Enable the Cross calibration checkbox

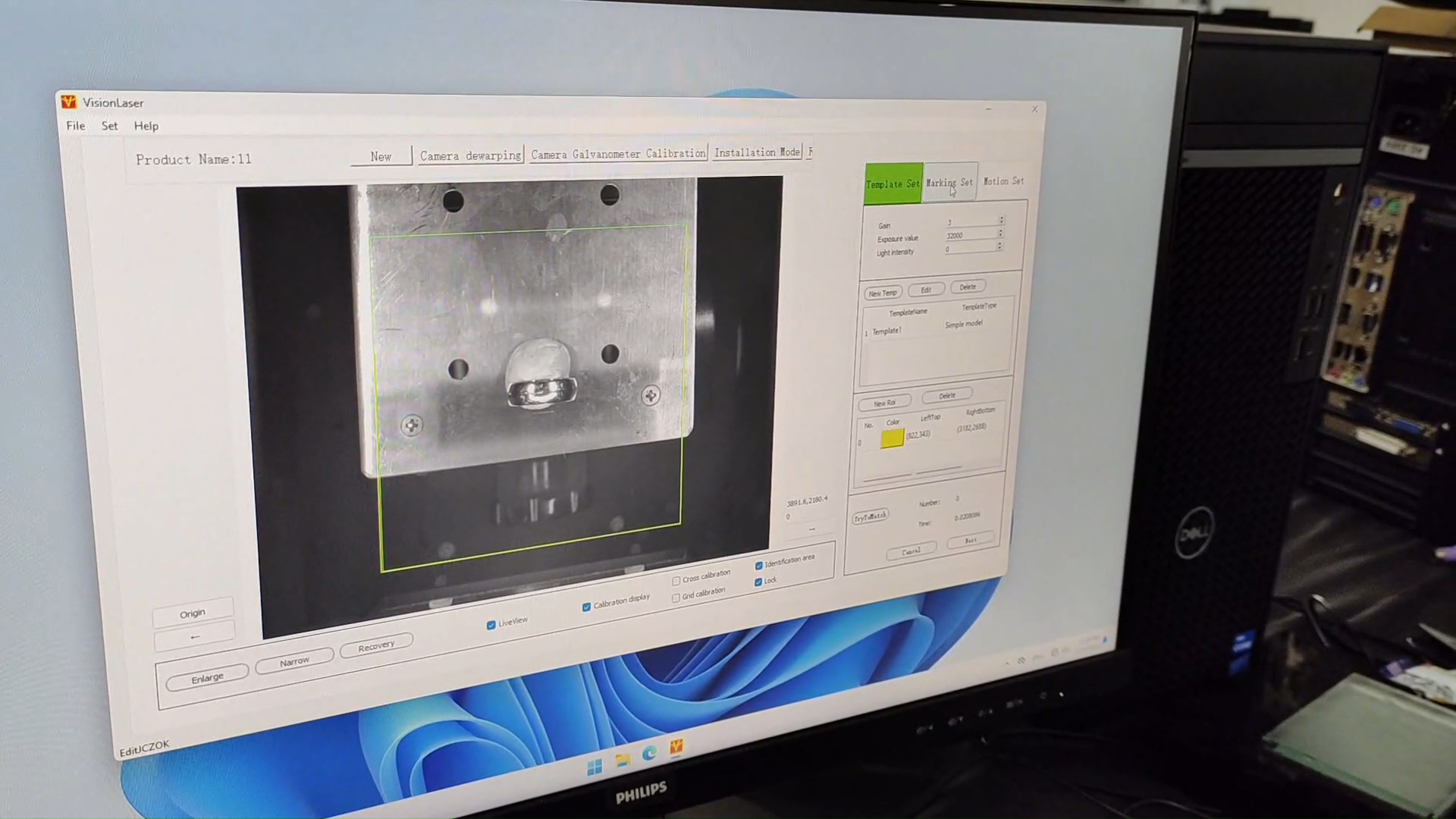pyautogui.click(x=676, y=581)
